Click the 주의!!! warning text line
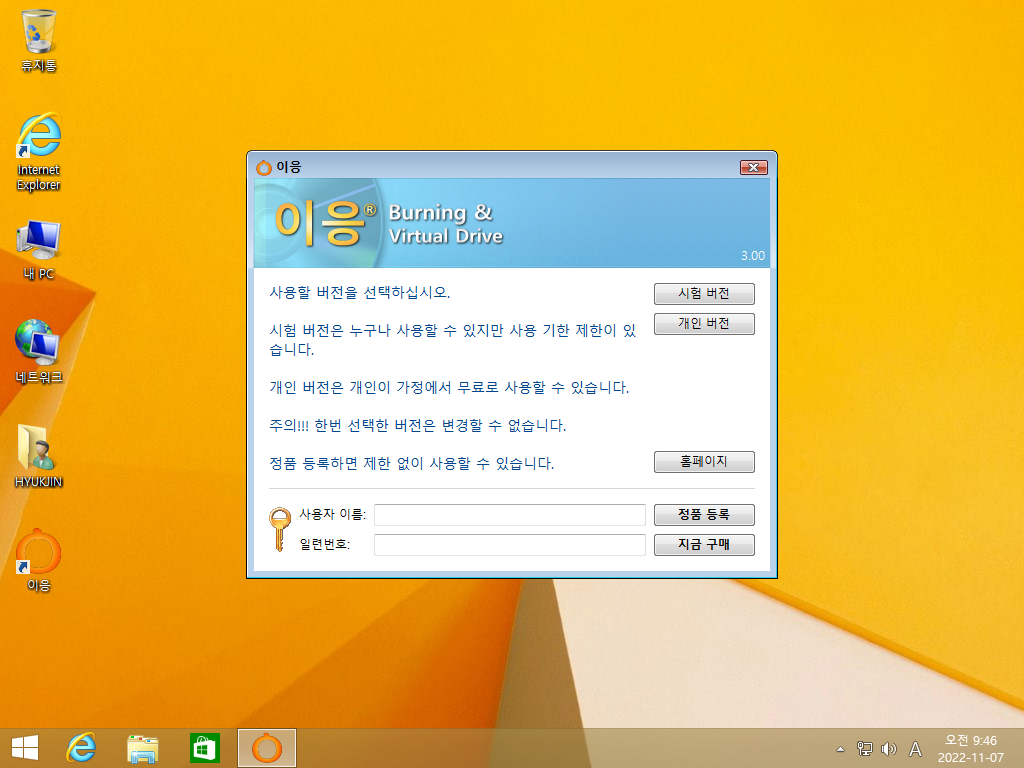 (417, 426)
